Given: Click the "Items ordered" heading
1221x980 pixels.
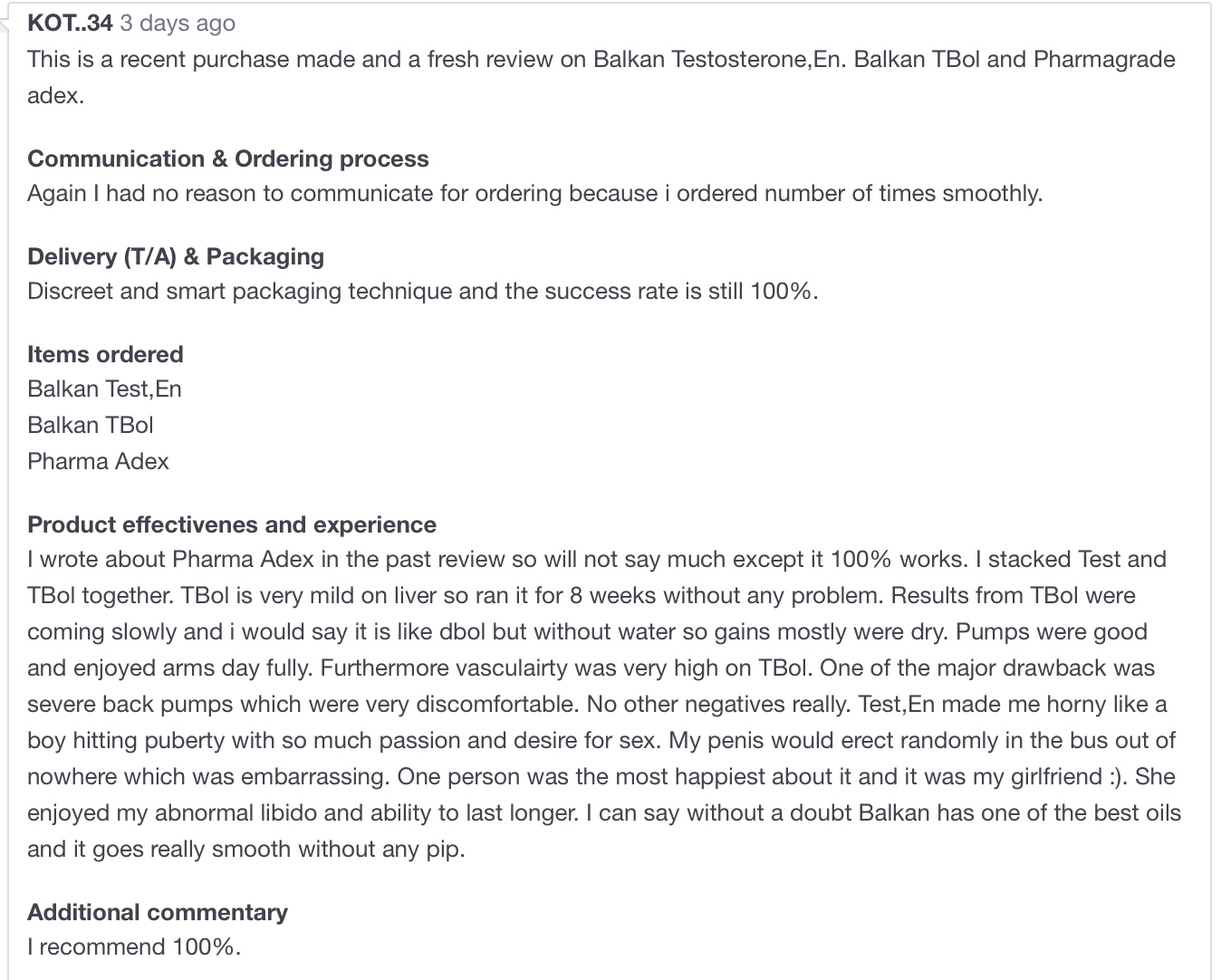Looking at the screenshot, I should pos(105,354).
